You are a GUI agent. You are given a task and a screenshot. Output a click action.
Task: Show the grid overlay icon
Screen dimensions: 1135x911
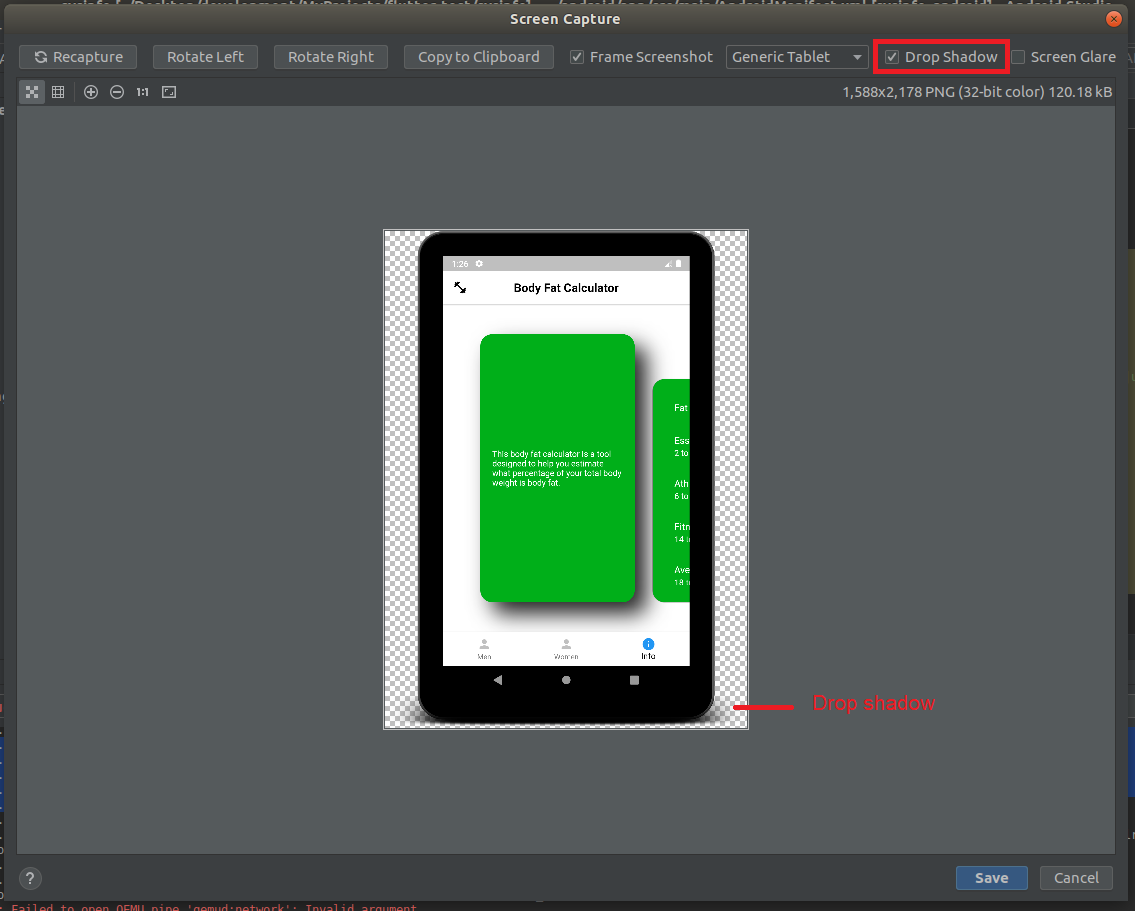point(58,92)
